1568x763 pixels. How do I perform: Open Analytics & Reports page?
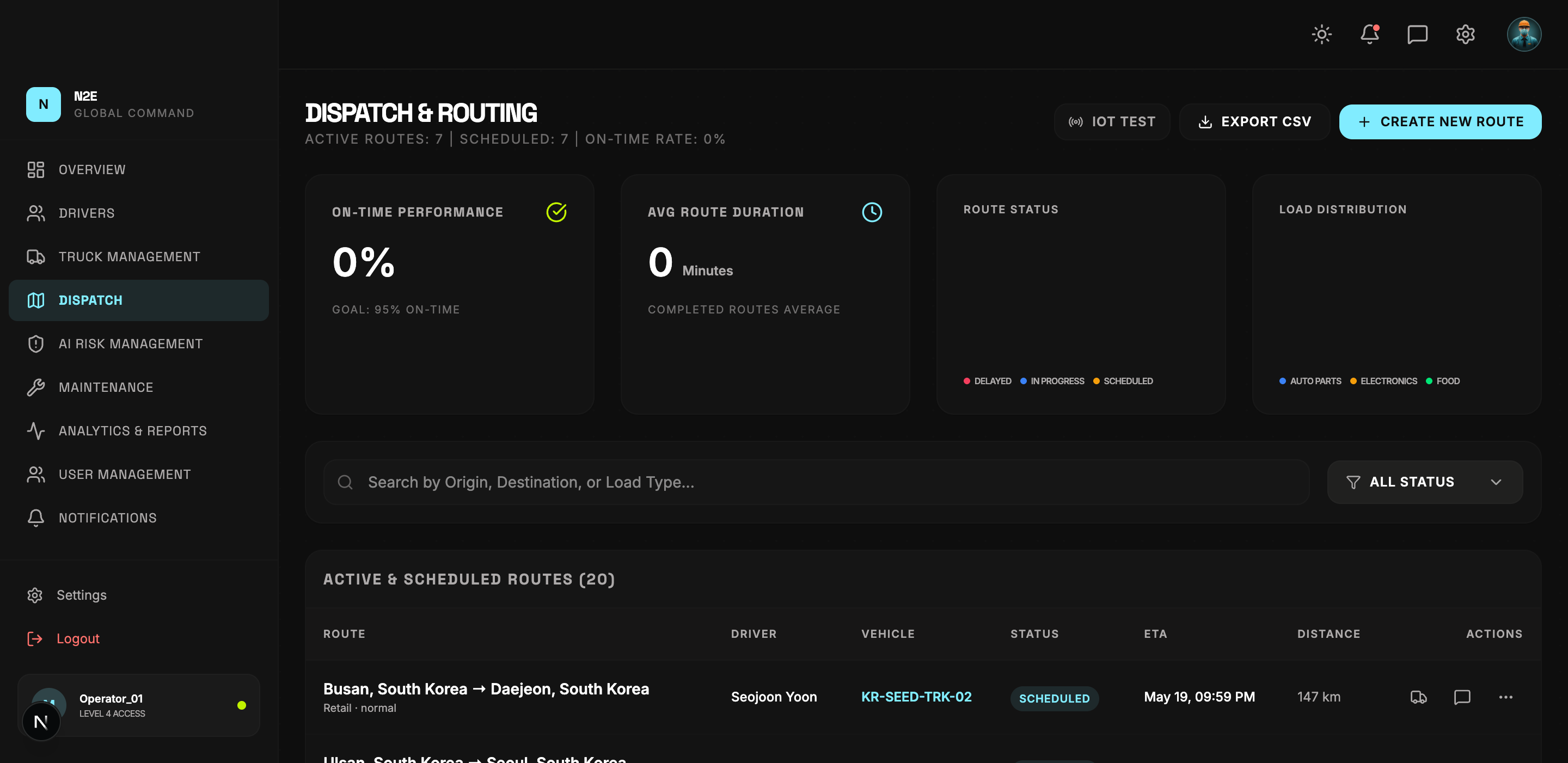pyautogui.click(x=139, y=431)
